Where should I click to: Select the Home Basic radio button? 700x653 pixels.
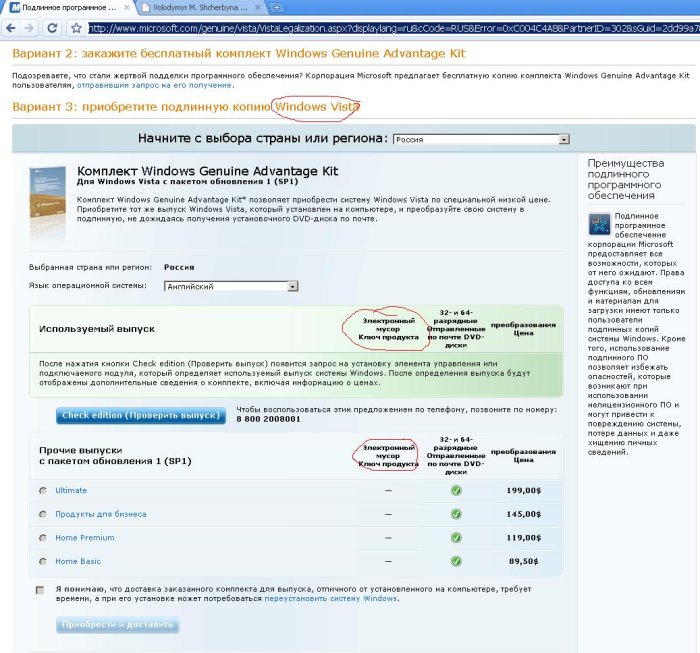pyautogui.click(x=43, y=561)
